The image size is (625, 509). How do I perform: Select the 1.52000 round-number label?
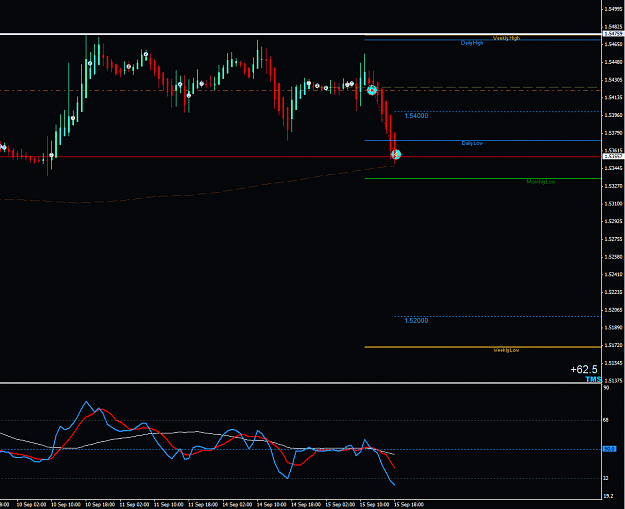[416, 321]
